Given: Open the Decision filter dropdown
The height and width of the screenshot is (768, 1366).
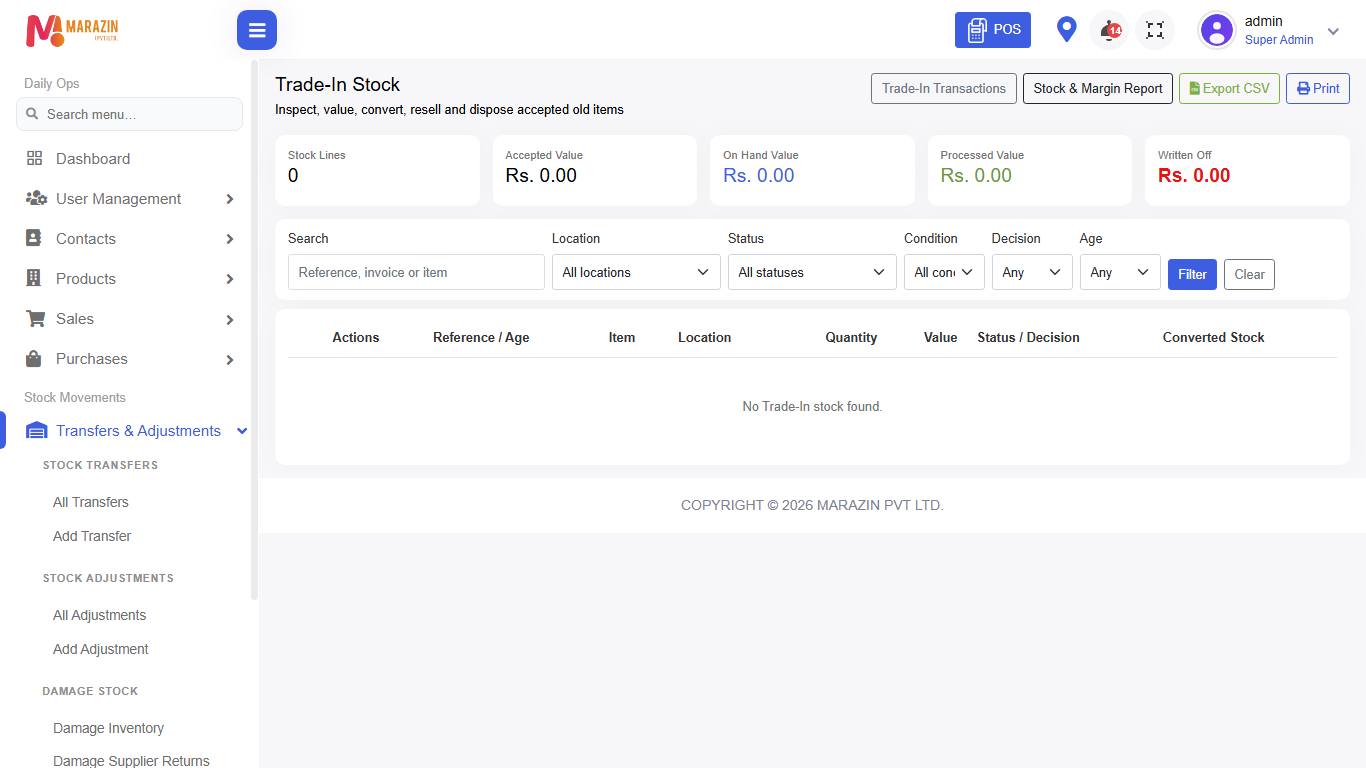Looking at the screenshot, I should click(x=1032, y=272).
